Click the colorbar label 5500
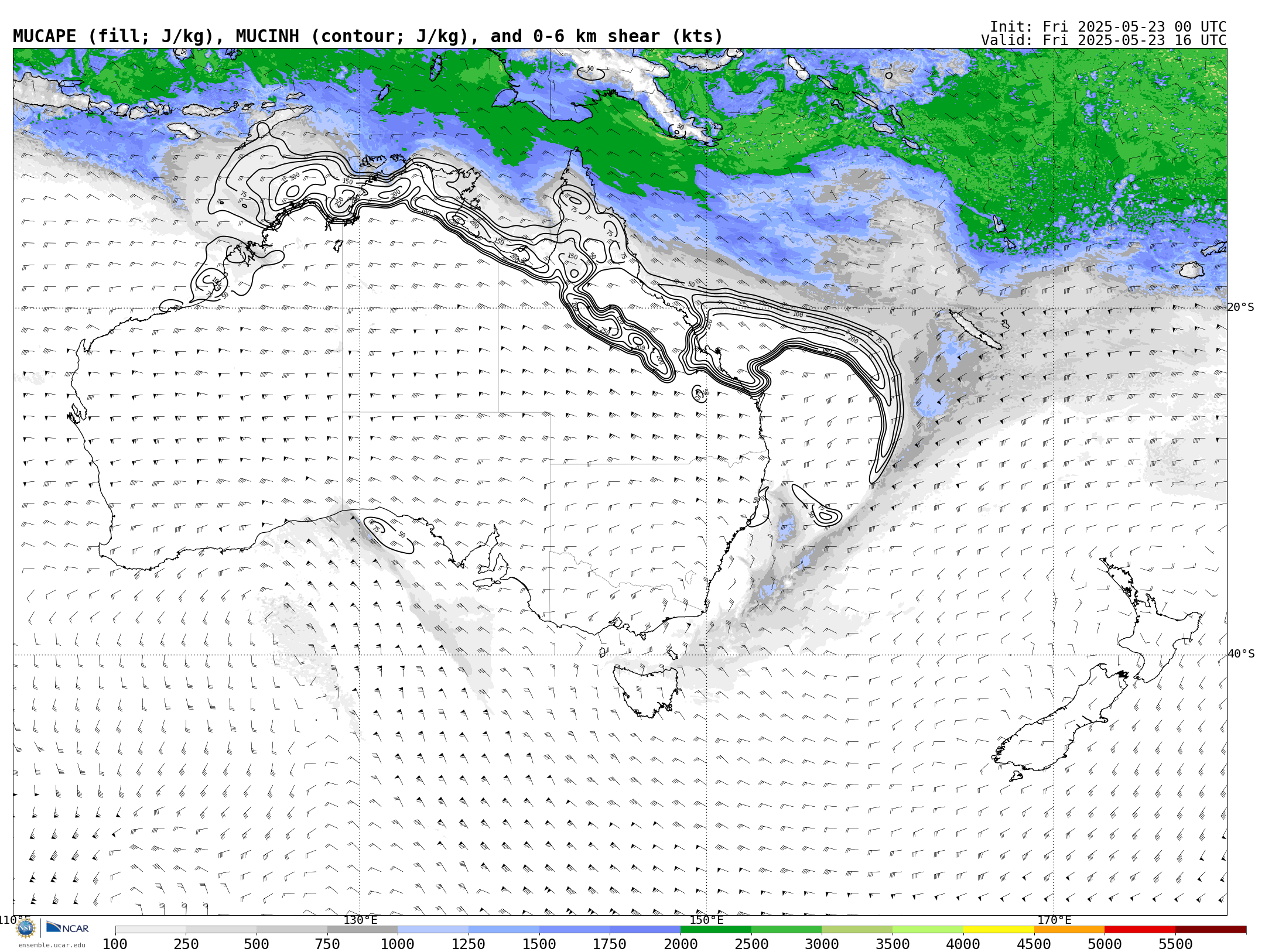 click(1175, 944)
